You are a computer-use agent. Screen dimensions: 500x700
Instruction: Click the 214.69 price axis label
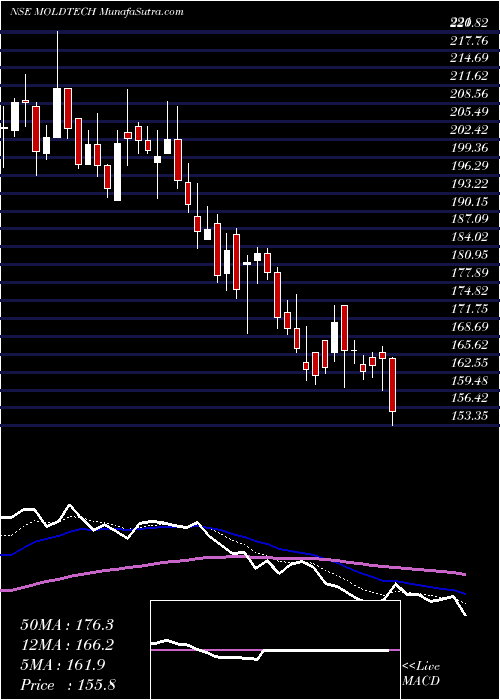pos(469,58)
